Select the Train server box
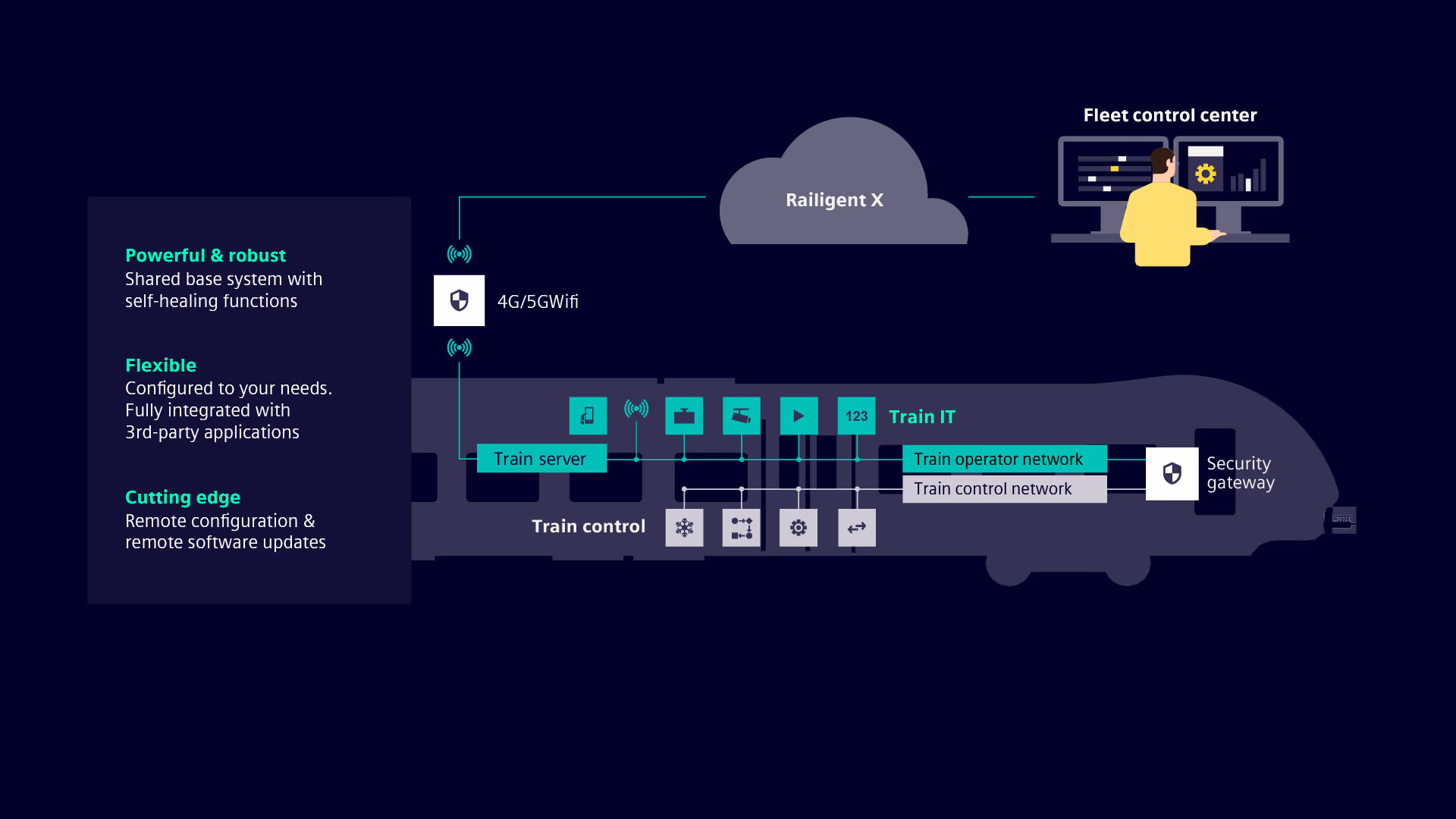 tap(541, 459)
